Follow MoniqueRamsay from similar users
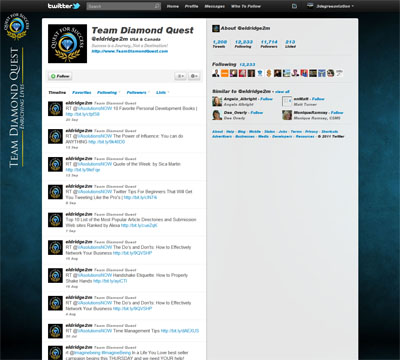This screenshot has height=360, width=400. pyautogui.click(x=337, y=113)
